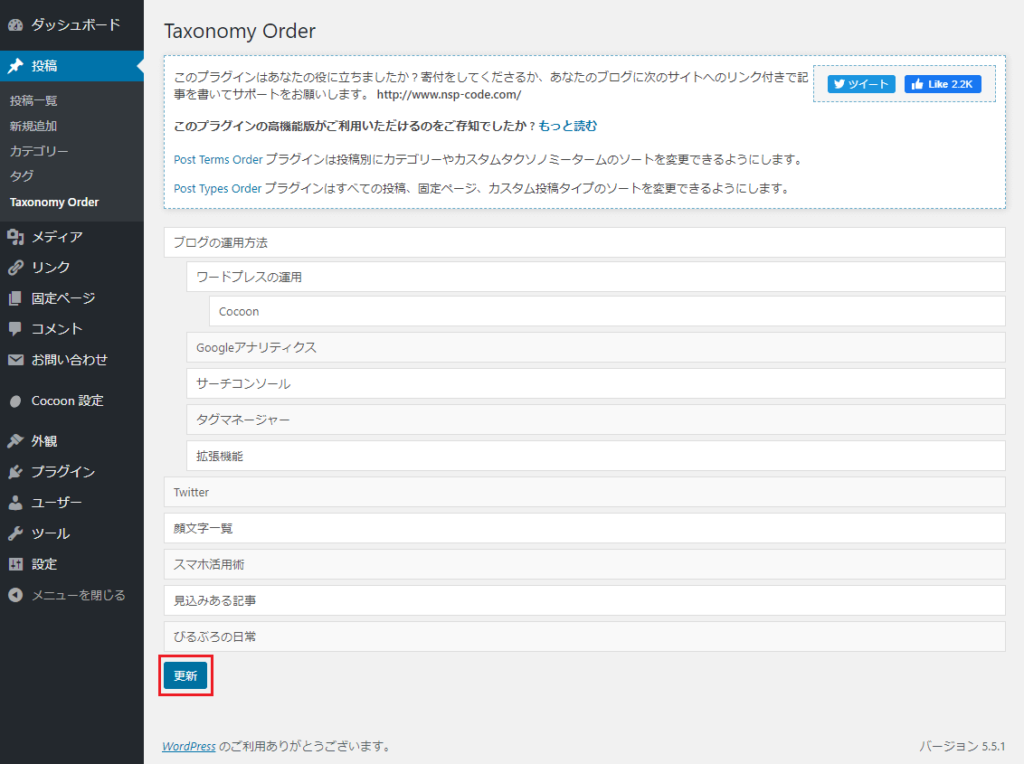
Task: Select the ブログの運用方法 category row
Action: point(584,243)
